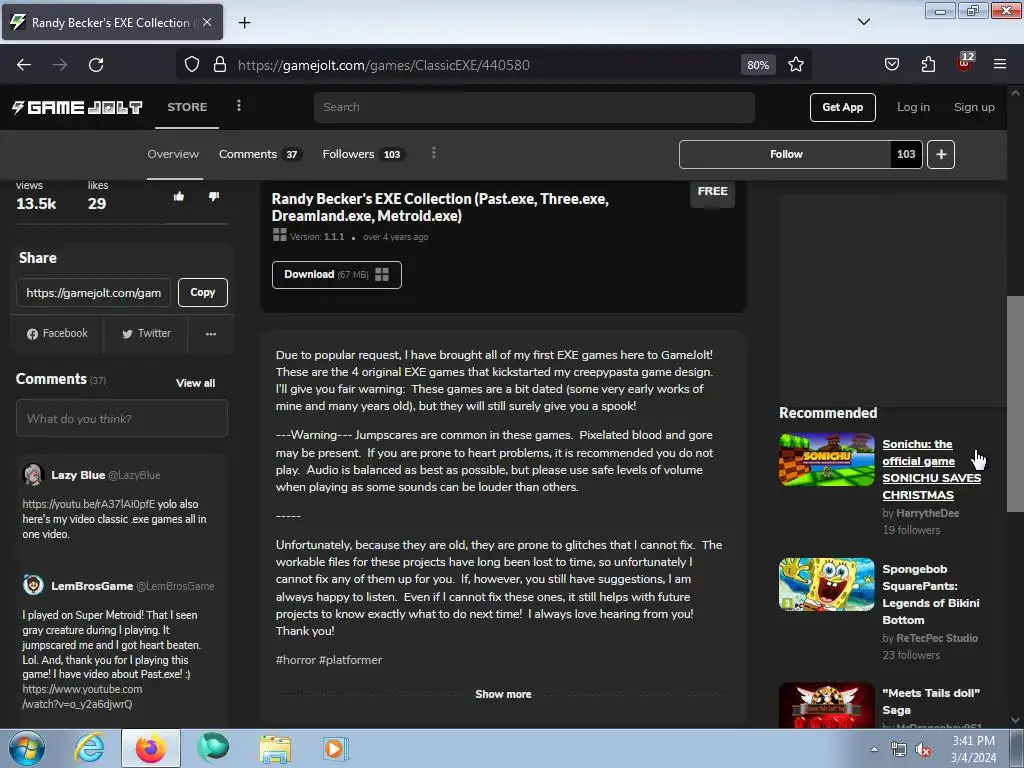Click the padlock site security icon
This screenshot has width=1024, height=768.
click(x=220, y=65)
